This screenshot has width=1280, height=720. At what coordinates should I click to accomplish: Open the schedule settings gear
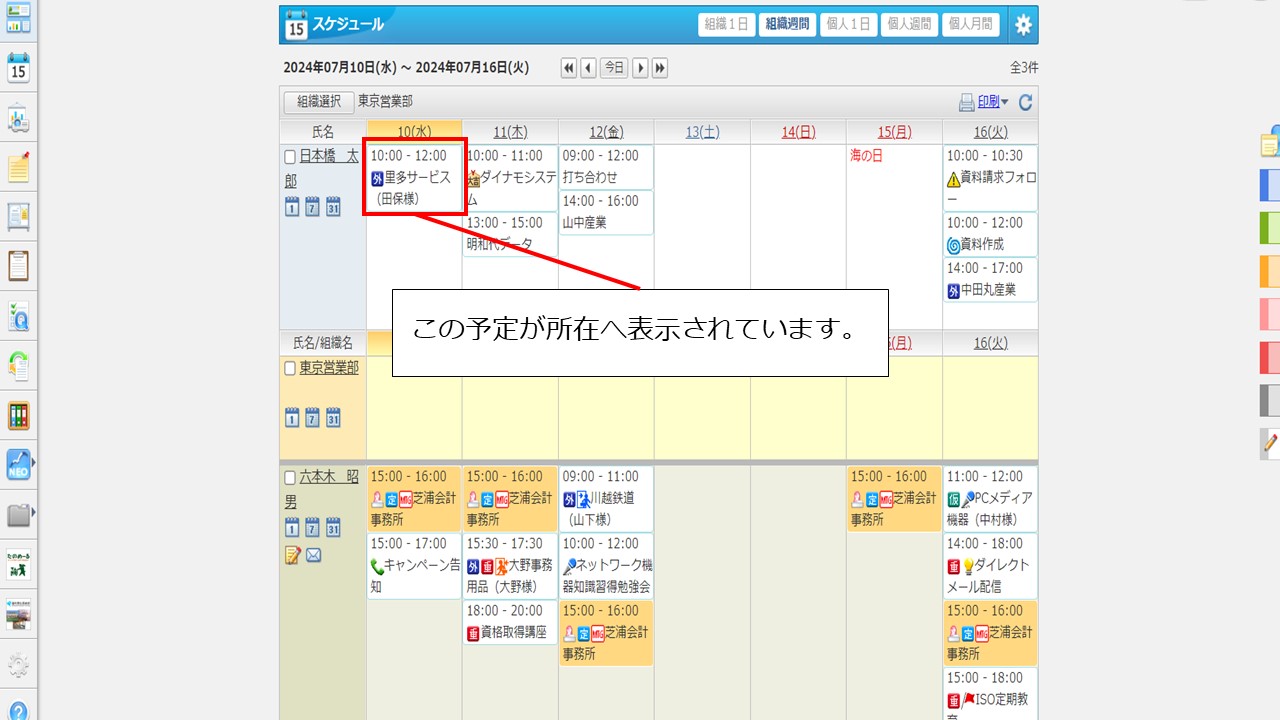pyautogui.click(x=1022, y=25)
